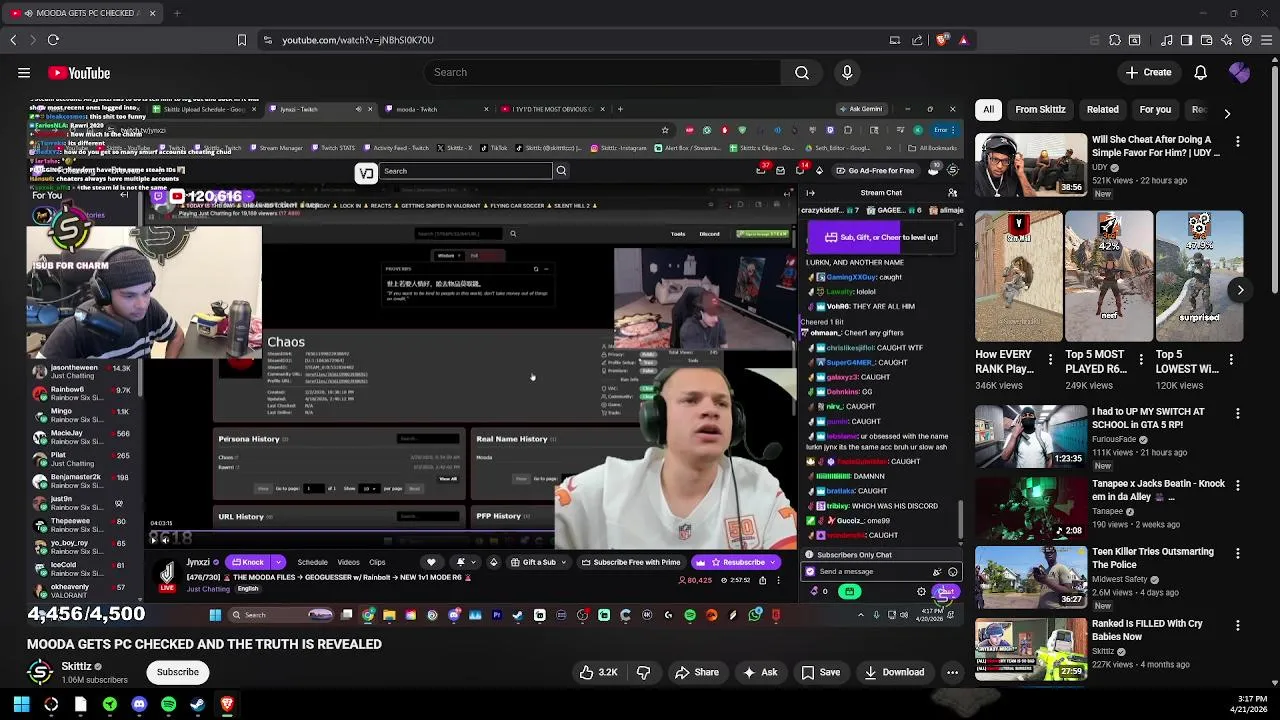Open options for Top 5 MOST HATED short
1280x720 pixels.
(1141, 359)
